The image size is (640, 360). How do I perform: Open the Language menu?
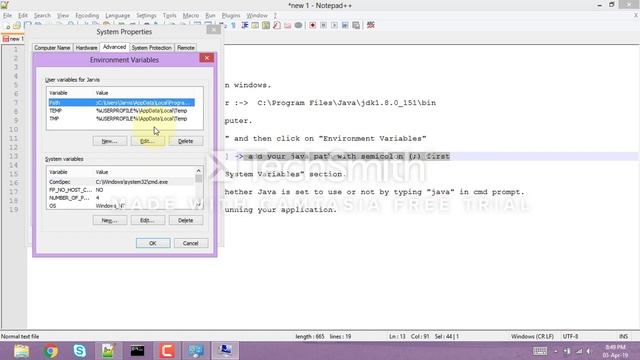pos(118,16)
